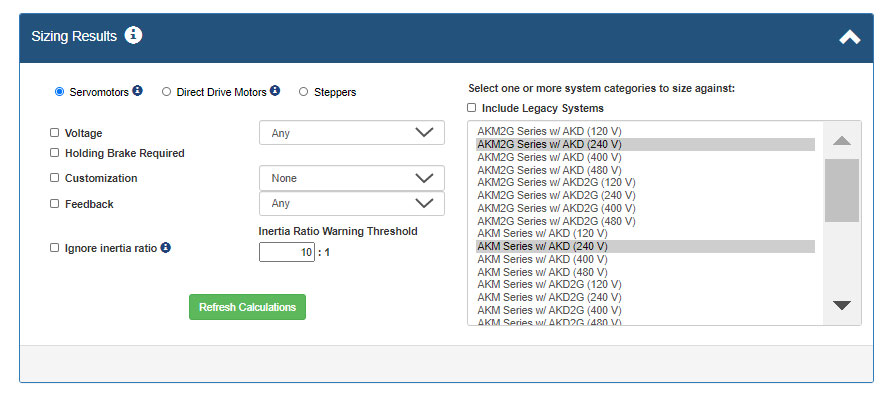
Task: Click the list scroll up arrow
Action: pos(842,140)
